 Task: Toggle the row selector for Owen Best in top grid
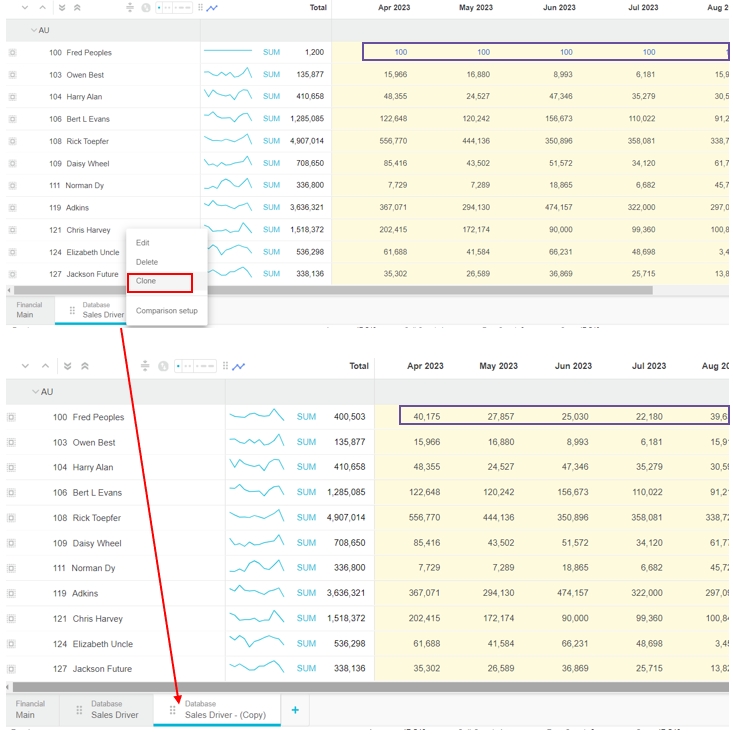click(13, 75)
